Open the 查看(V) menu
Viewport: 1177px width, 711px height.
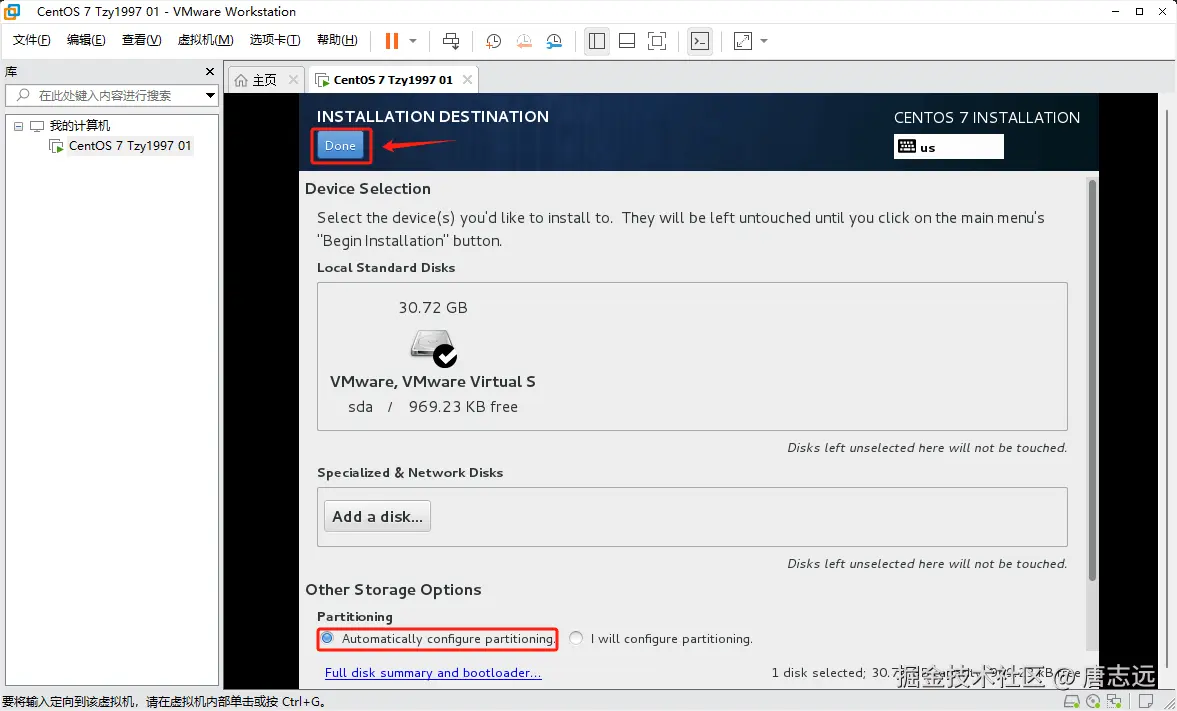tap(141, 41)
